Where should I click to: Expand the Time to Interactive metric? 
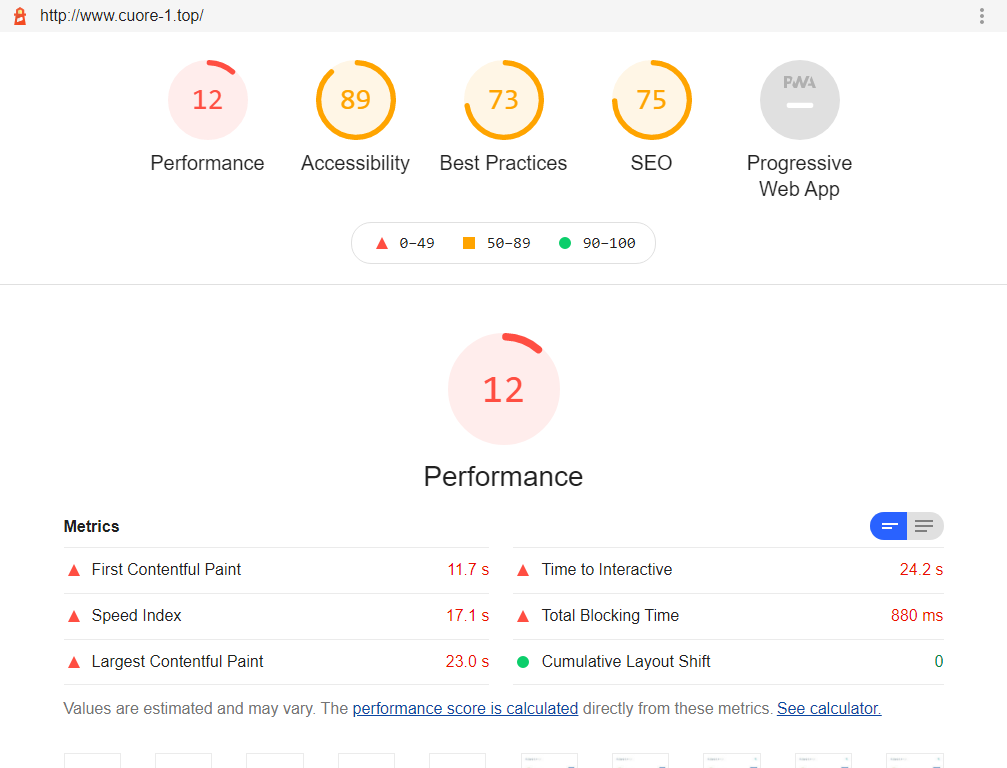[606, 570]
